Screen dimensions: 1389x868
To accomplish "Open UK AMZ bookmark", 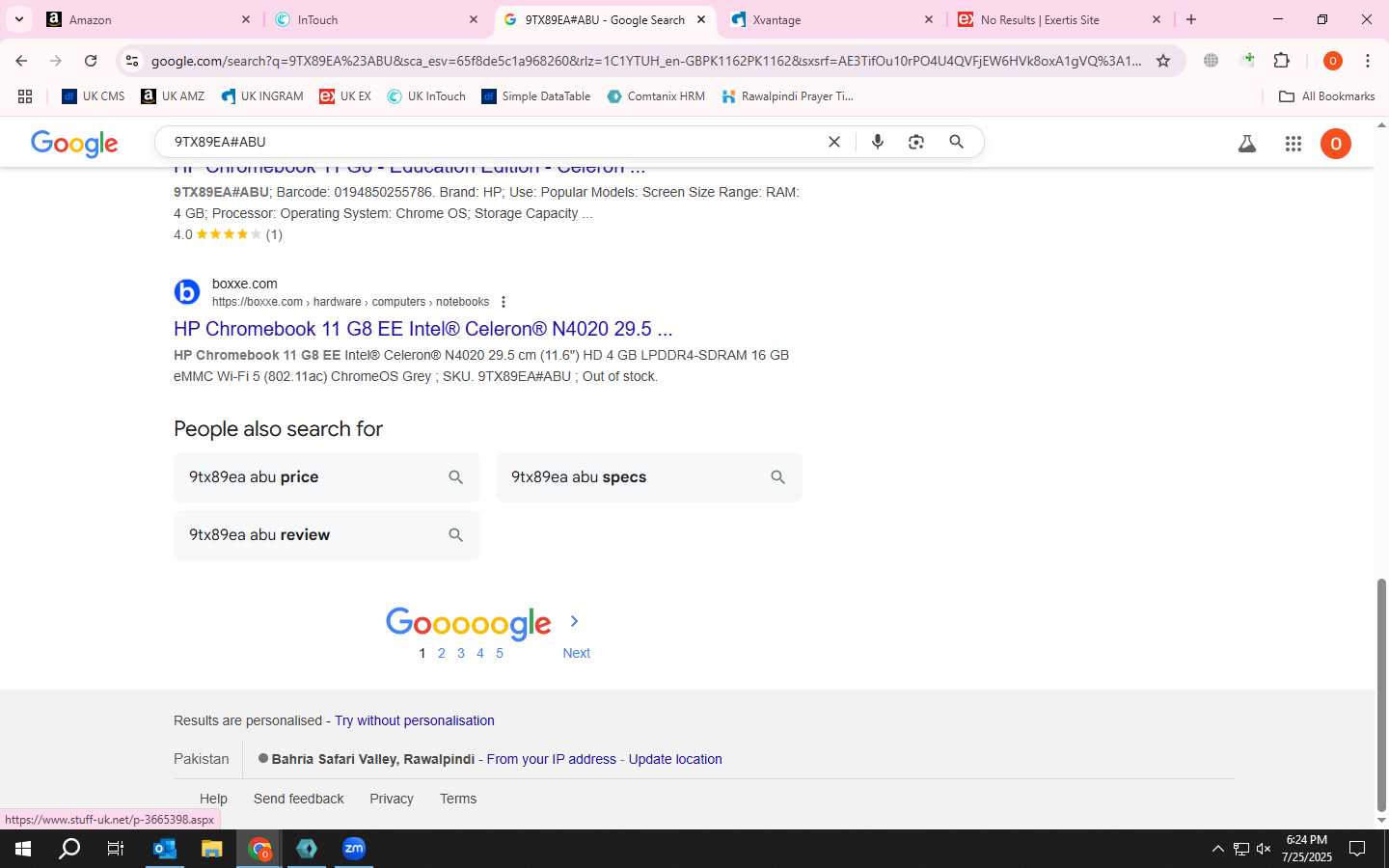I will point(173,96).
